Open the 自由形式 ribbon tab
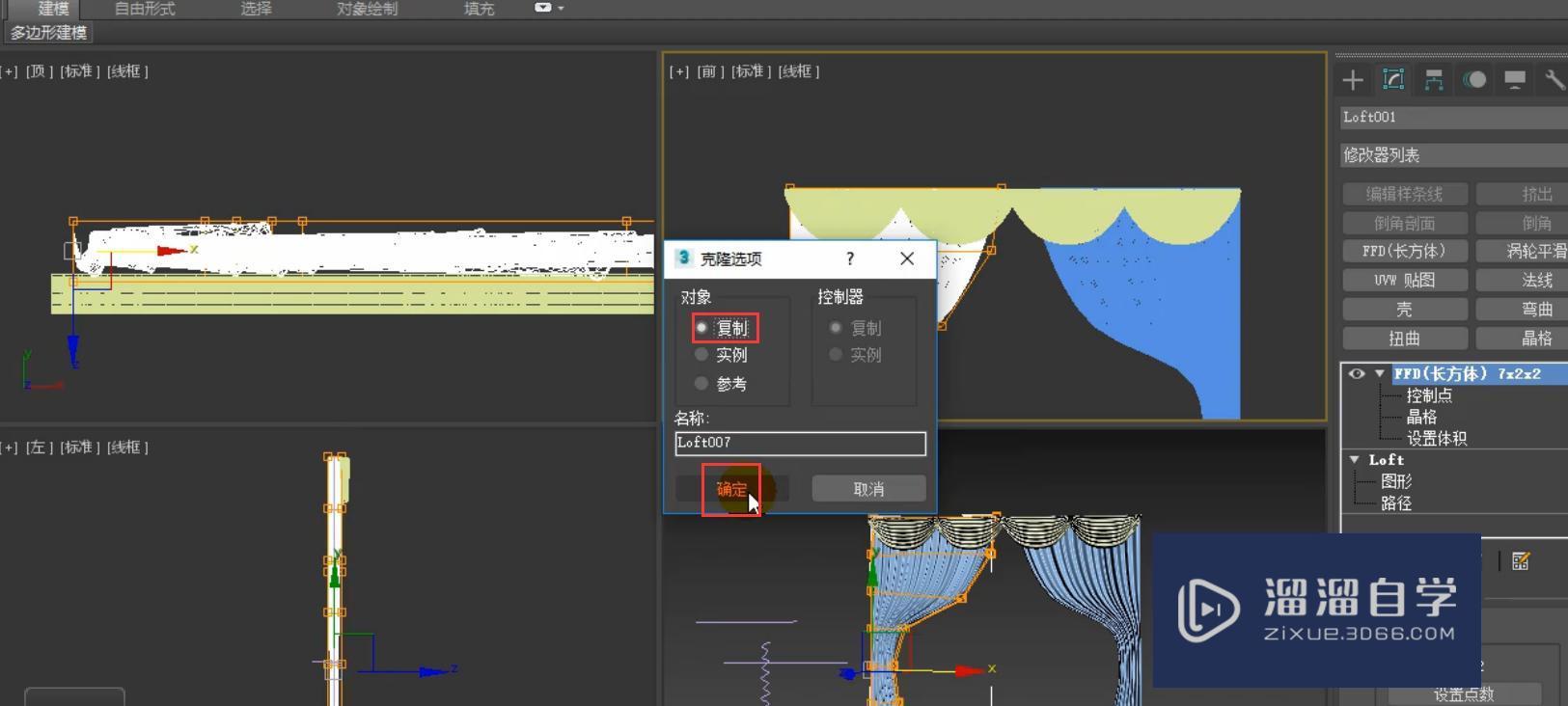Screen dimensions: 1568x706 click(145, 9)
